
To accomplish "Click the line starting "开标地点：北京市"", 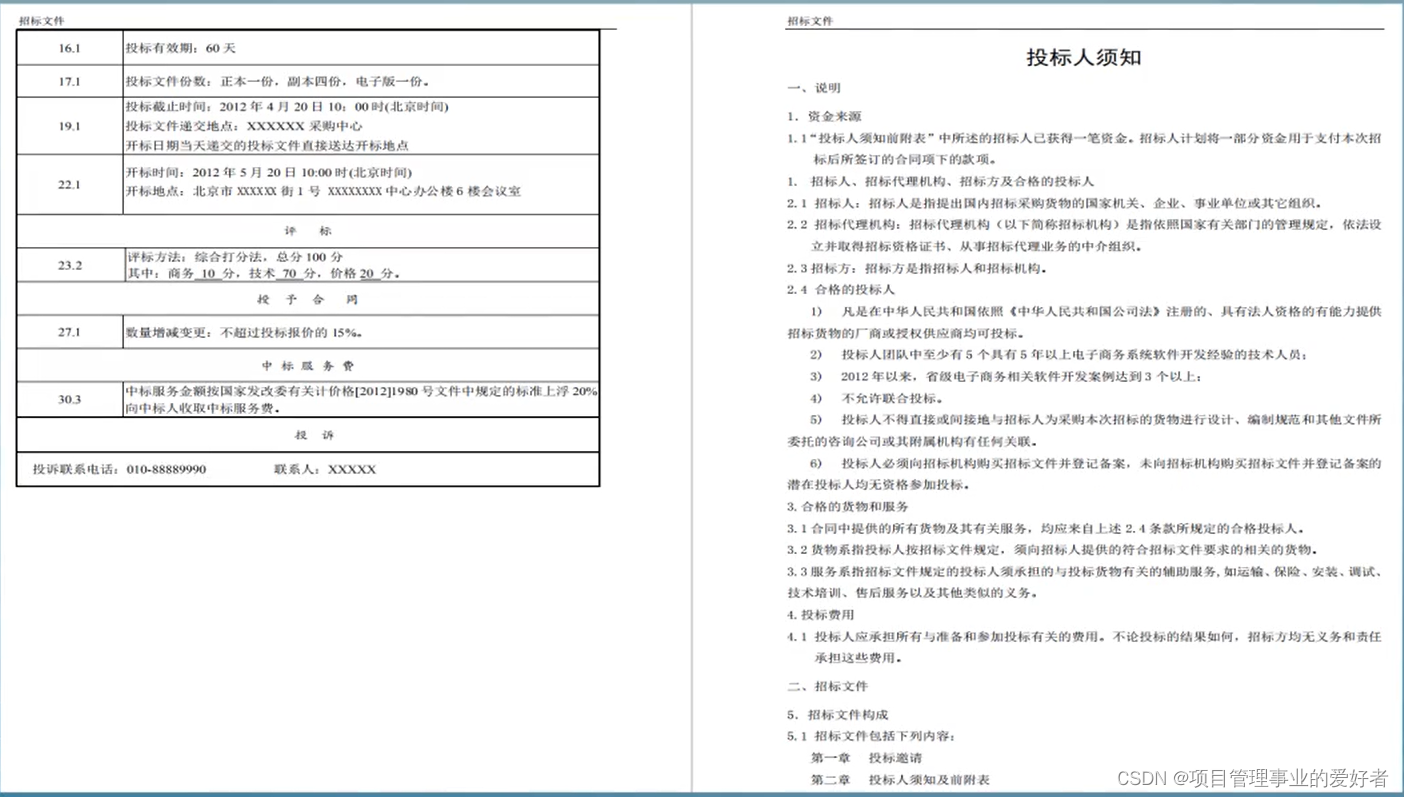I will (323, 191).
